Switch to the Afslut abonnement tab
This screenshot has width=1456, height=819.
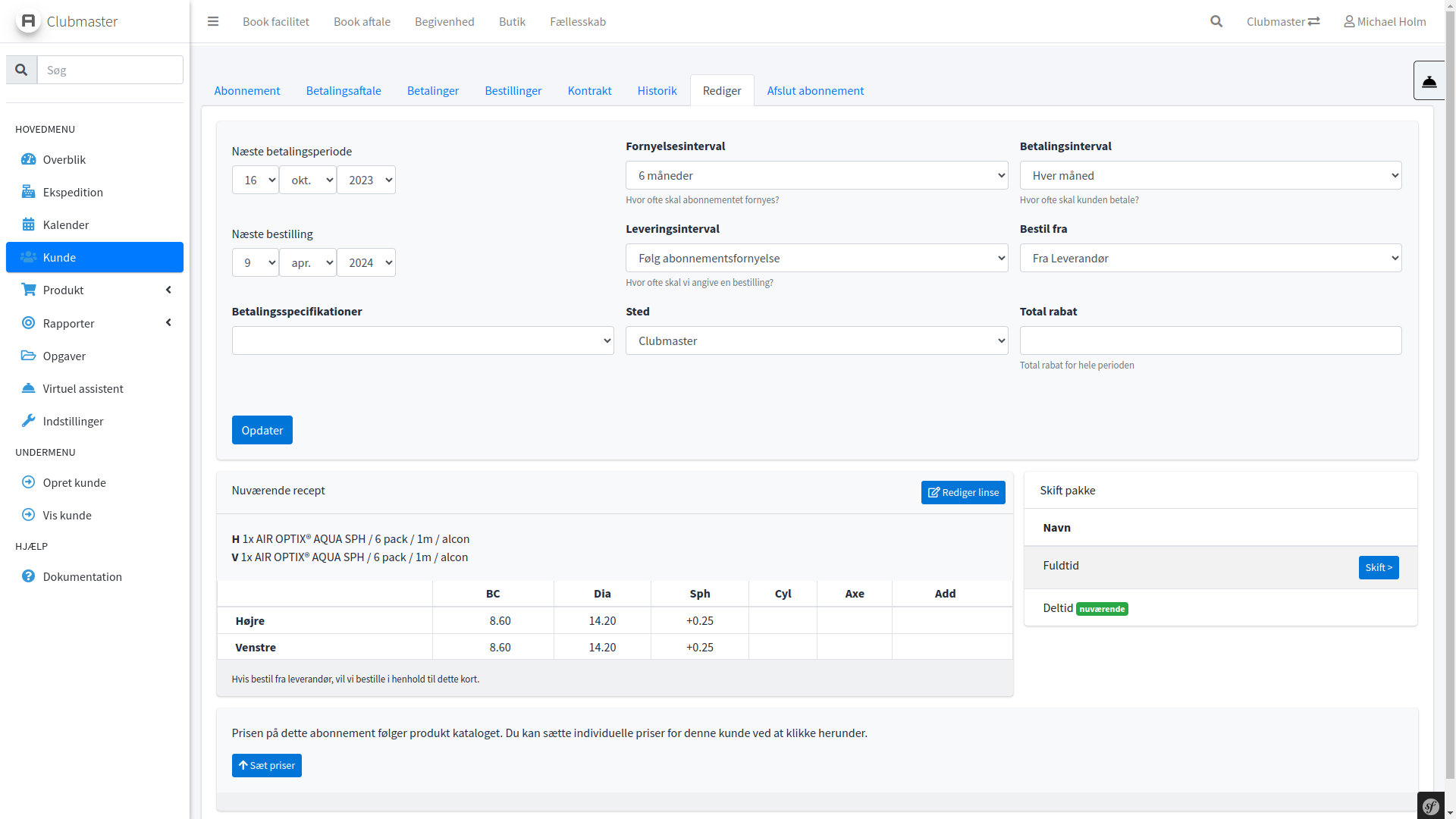coord(814,90)
